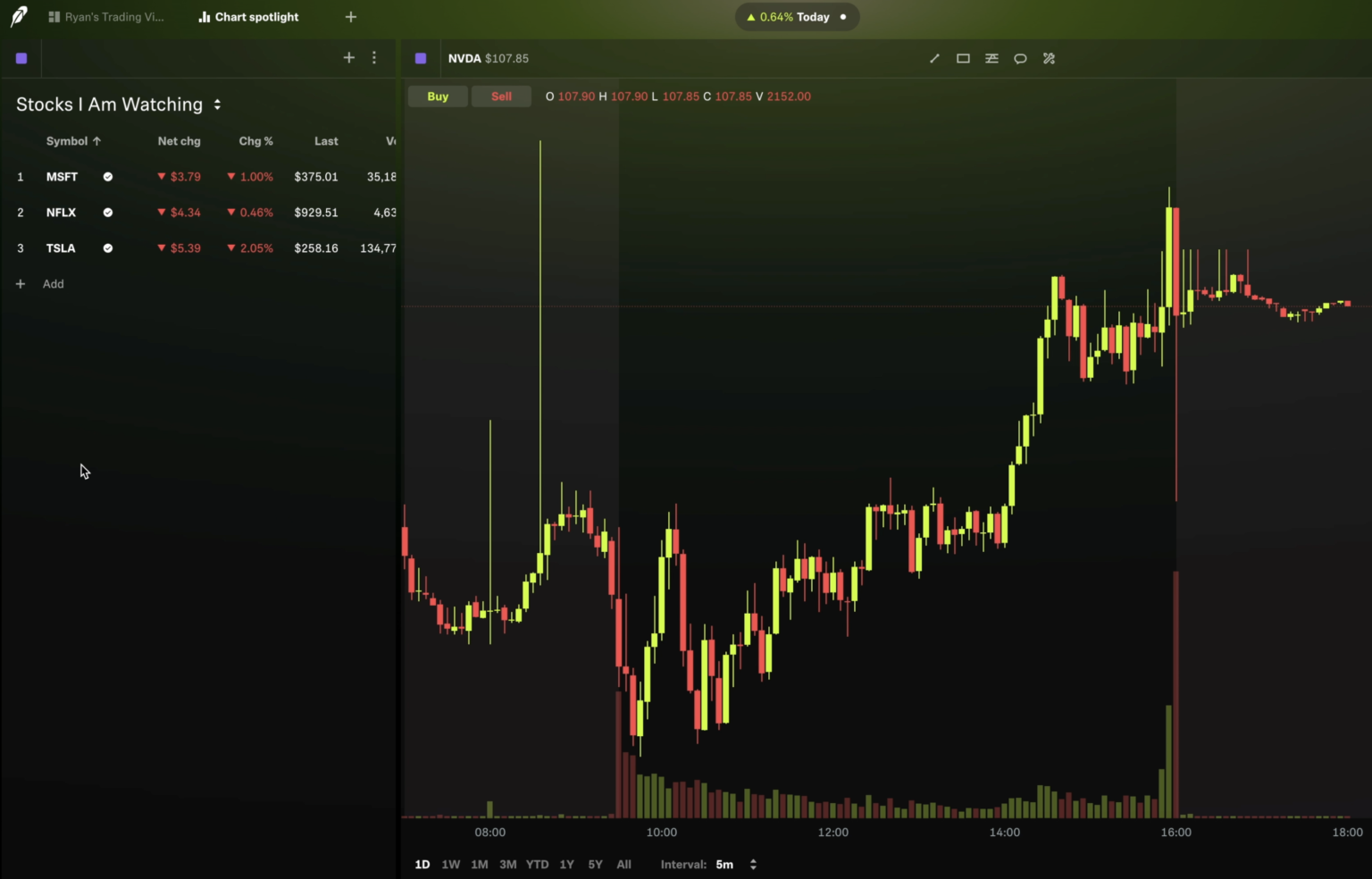Toggle the checkmark next to TSLA
This screenshot has height=879, width=1372.
(107, 247)
